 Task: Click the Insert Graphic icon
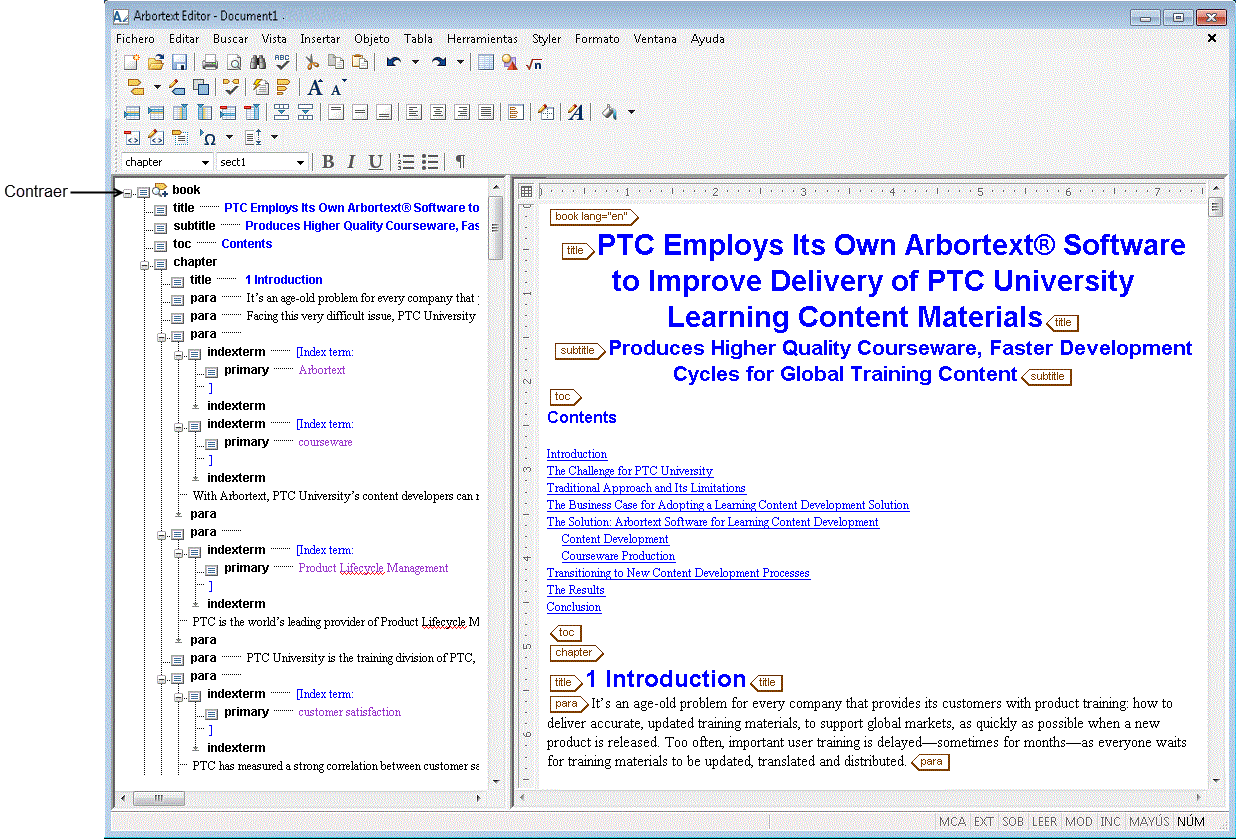point(509,62)
